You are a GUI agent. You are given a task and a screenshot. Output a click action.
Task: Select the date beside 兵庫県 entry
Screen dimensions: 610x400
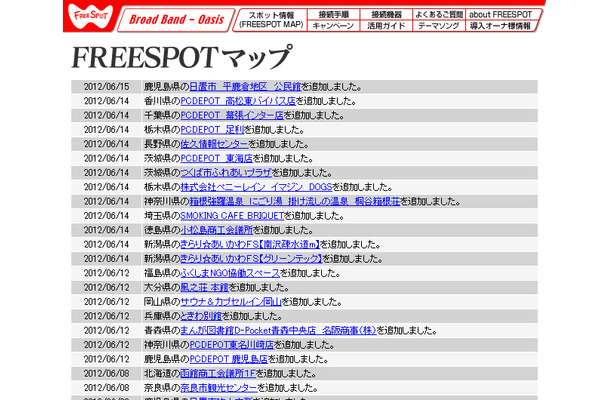(106, 316)
